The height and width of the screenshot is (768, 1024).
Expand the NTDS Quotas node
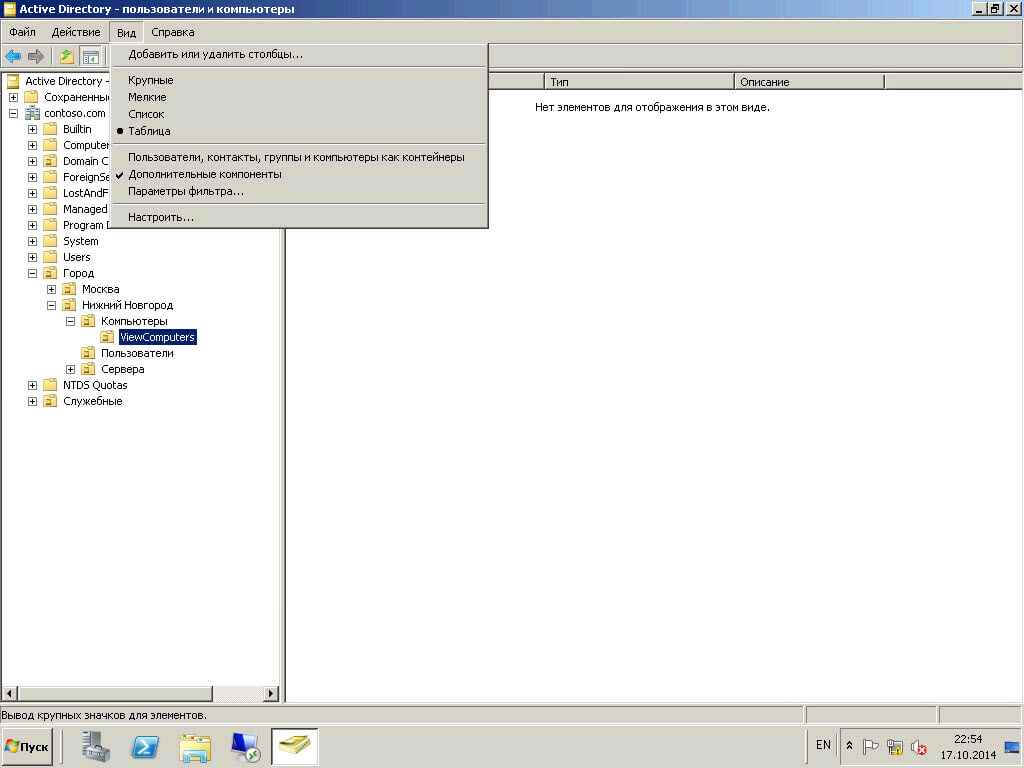[x=32, y=385]
